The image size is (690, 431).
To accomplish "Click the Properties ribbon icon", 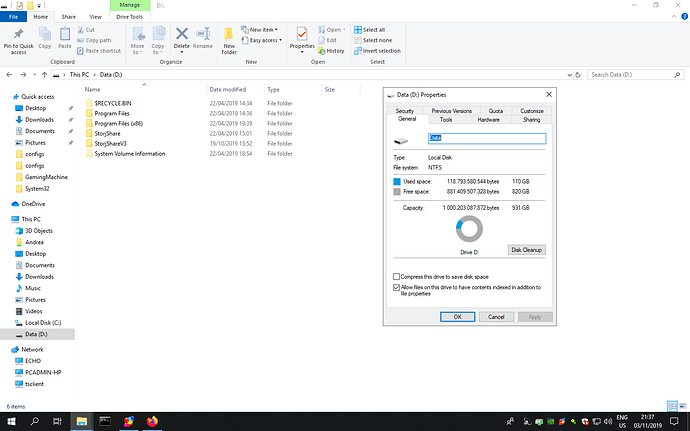I will (x=301, y=37).
